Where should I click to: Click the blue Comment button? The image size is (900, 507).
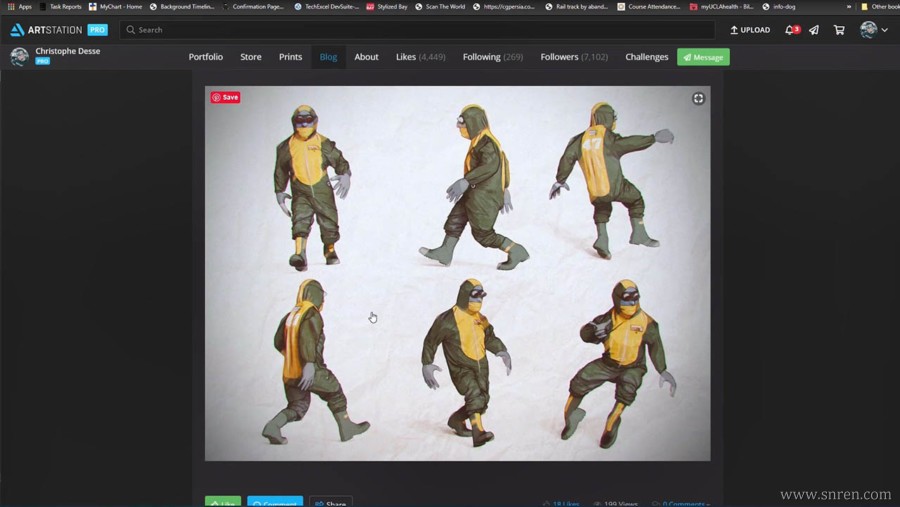(x=275, y=502)
